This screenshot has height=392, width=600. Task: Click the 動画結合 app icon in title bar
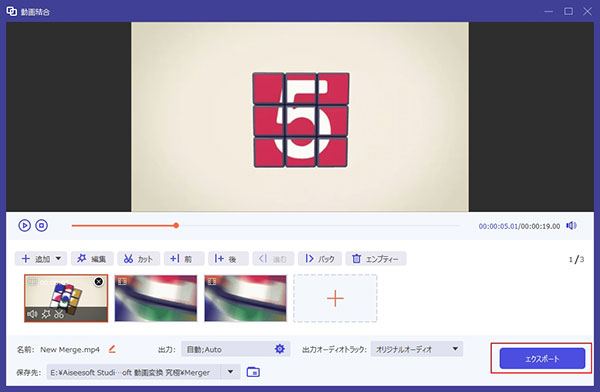coord(11,11)
